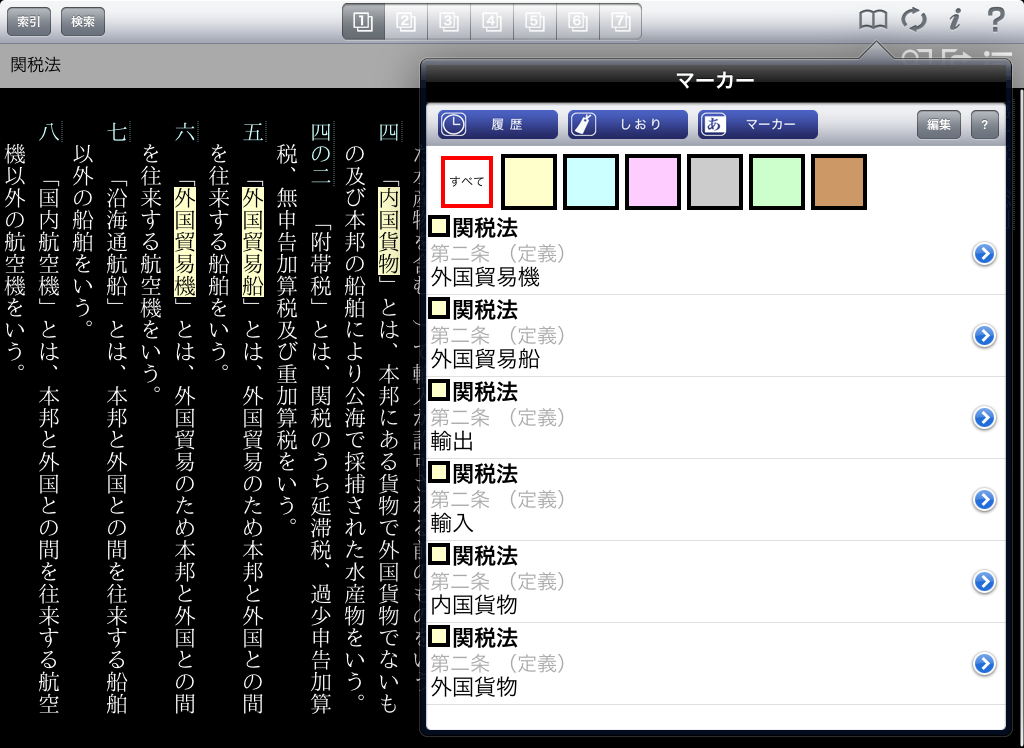Tap the circular sync arrows icon

[913, 19]
